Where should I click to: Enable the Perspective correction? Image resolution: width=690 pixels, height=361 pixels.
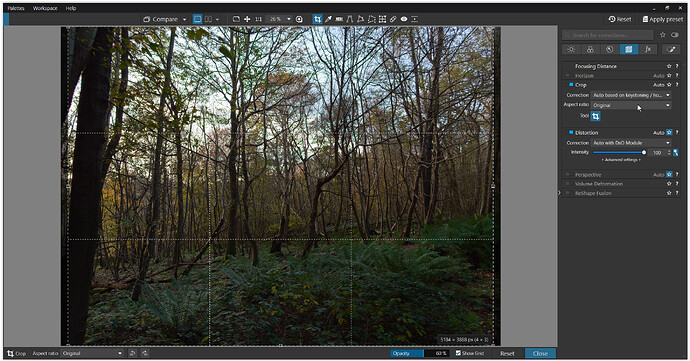point(568,175)
